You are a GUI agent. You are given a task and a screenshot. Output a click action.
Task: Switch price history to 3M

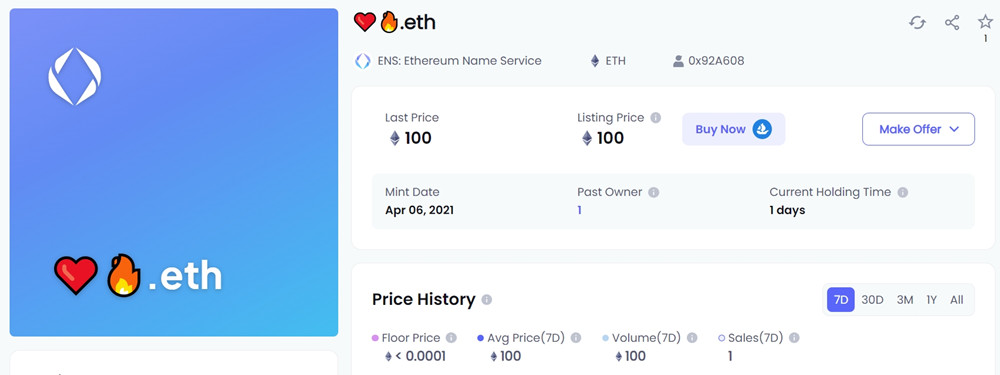904,300
